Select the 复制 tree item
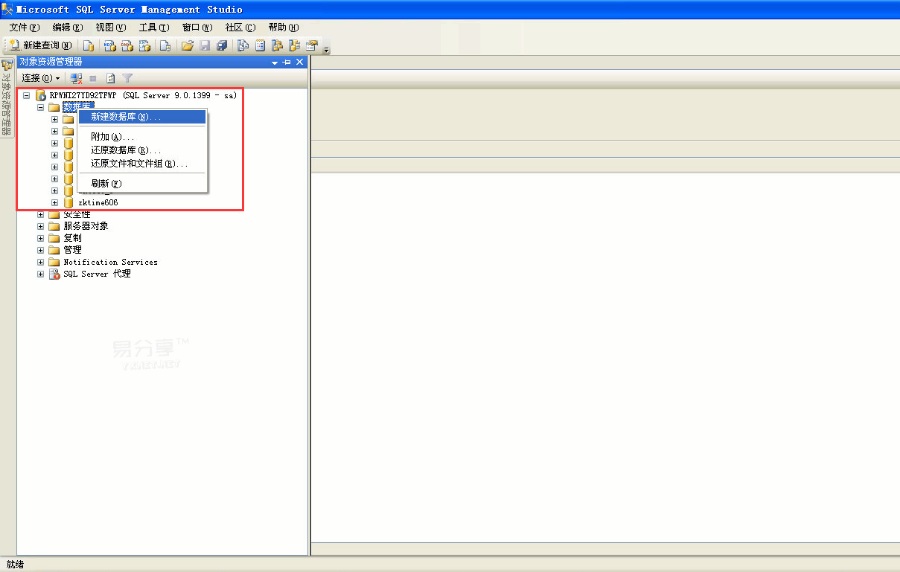The height and width of the screenshot is (572, 900). [72, 238]
